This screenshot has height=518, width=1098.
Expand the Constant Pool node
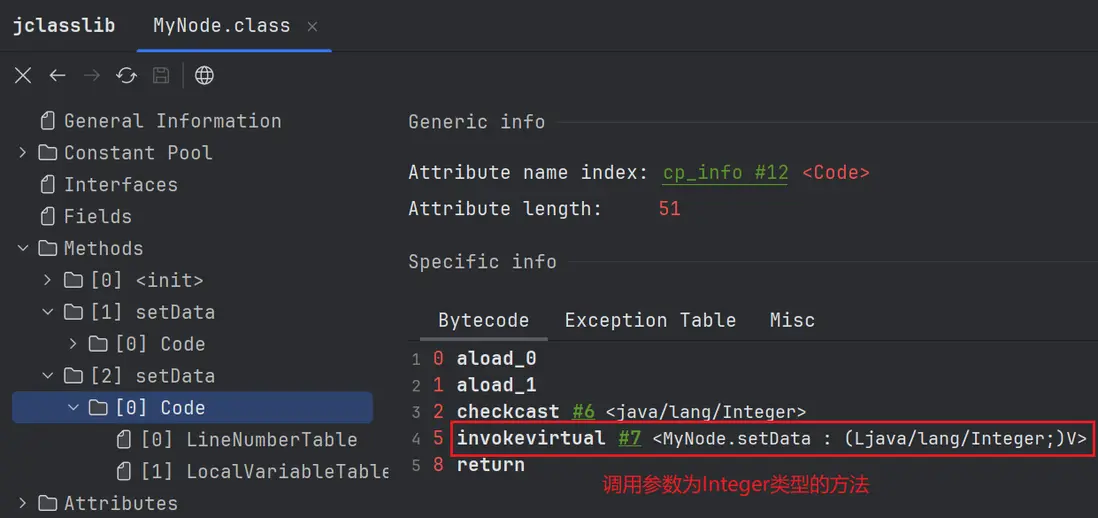click(x=23, y=153)
